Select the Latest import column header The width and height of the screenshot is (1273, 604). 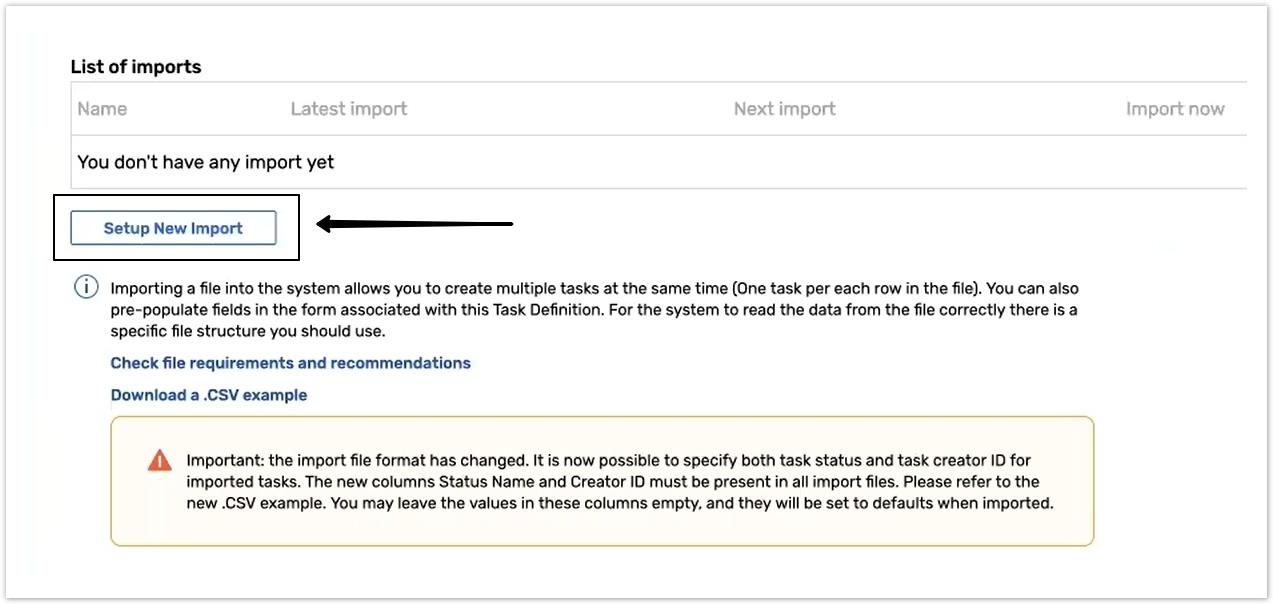point(348,109)
